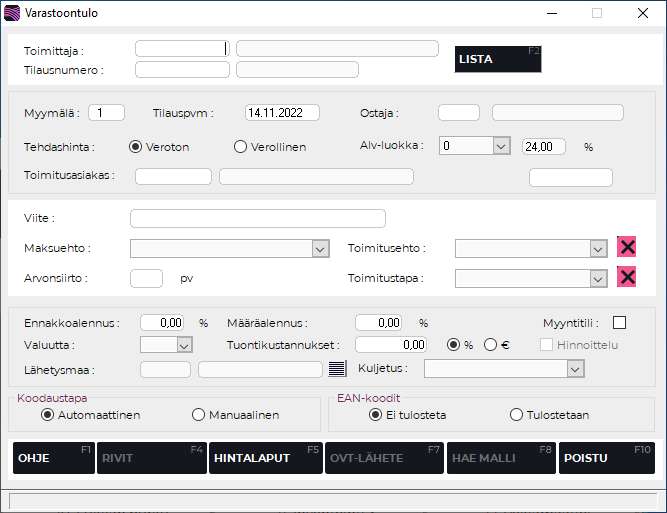The image size is (667, 513).
Task: Expand the Alv-luokka dropdown
Action: pyautogui.click(x=502, y=146)
